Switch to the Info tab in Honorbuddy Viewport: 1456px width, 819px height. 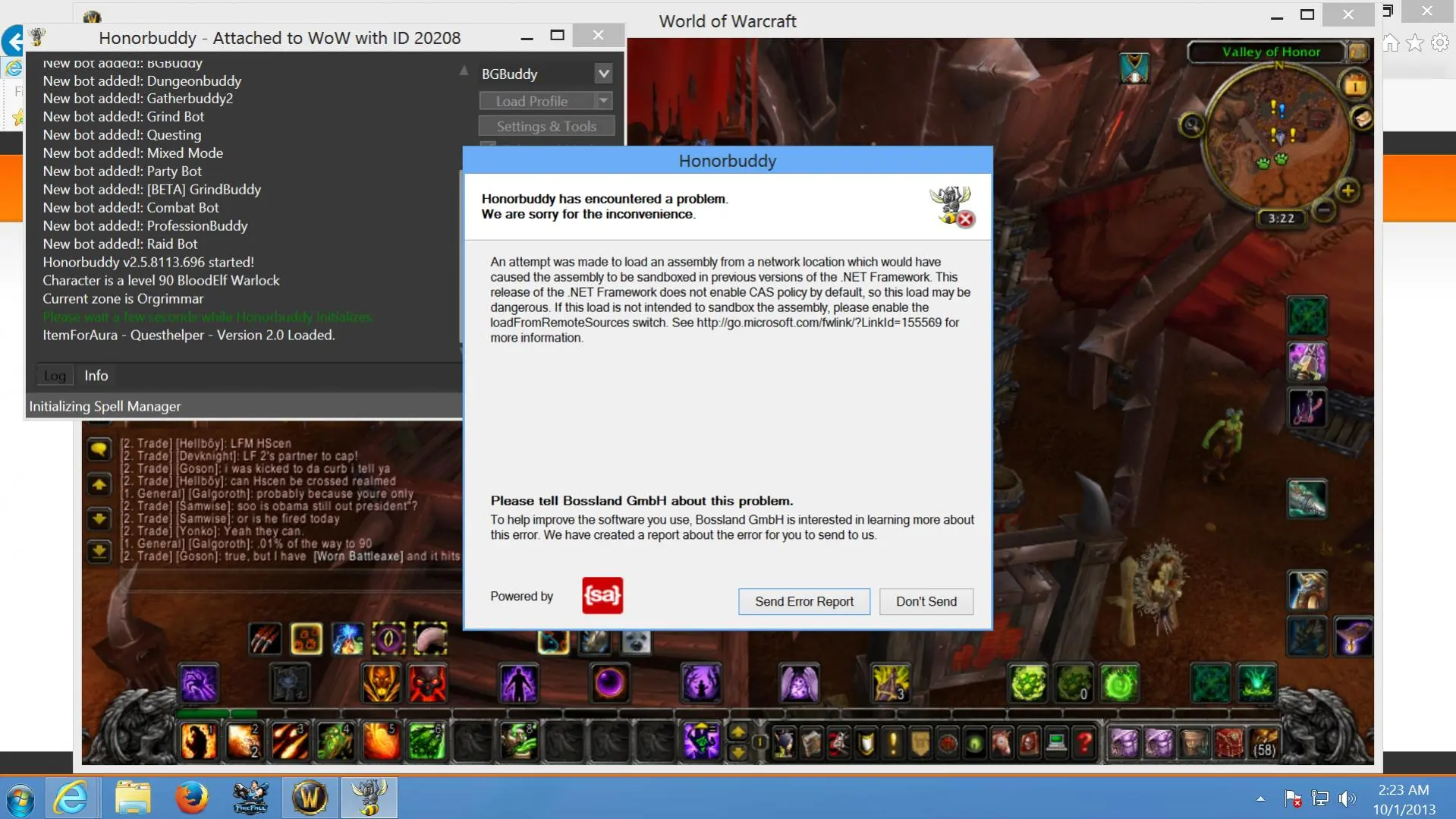pos(96,376)
